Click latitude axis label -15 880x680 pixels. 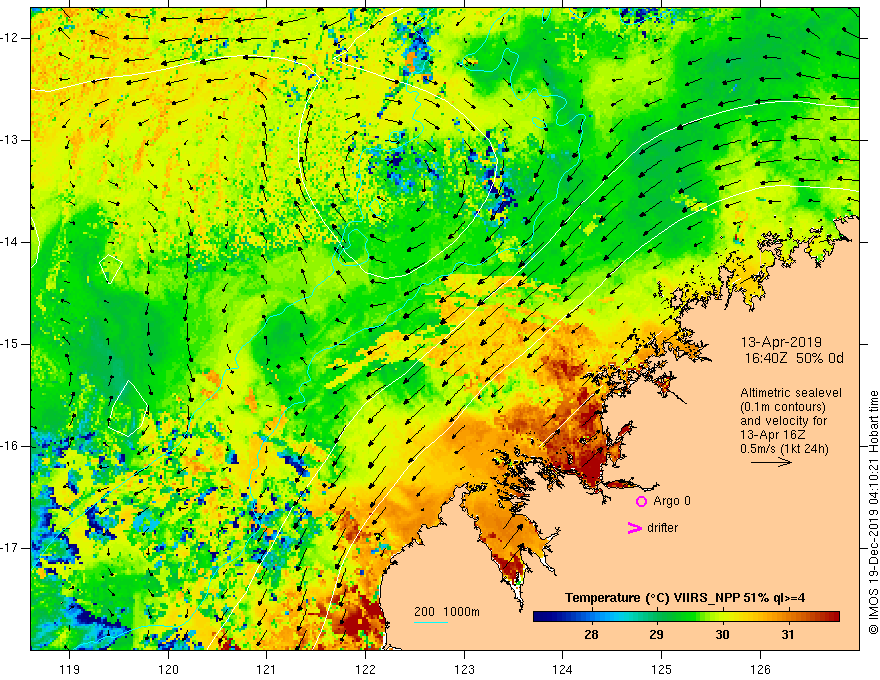(x=11, y=344)
